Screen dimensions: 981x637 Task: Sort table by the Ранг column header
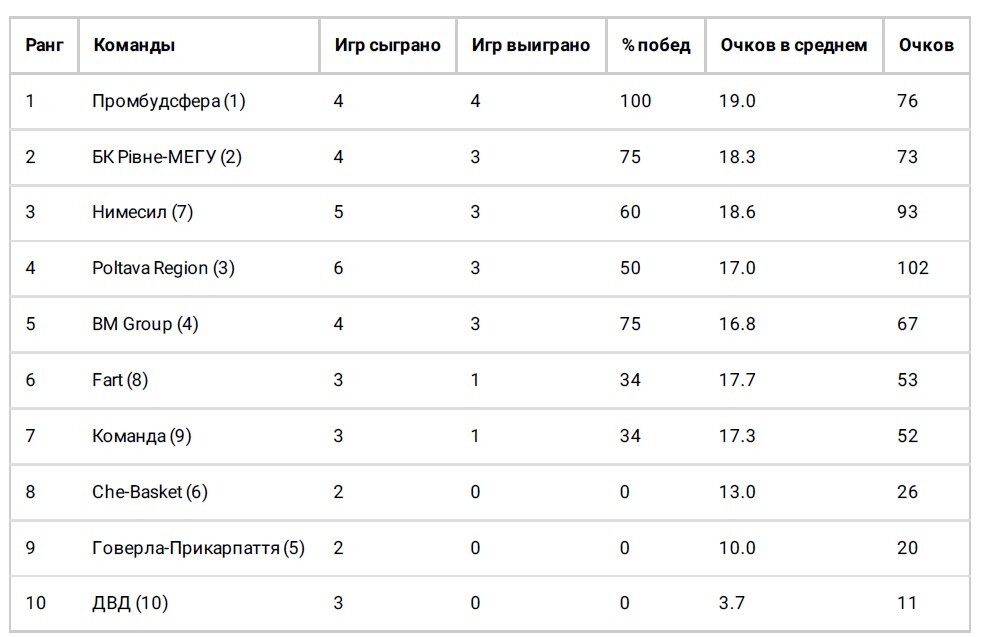tap(44, 45)
